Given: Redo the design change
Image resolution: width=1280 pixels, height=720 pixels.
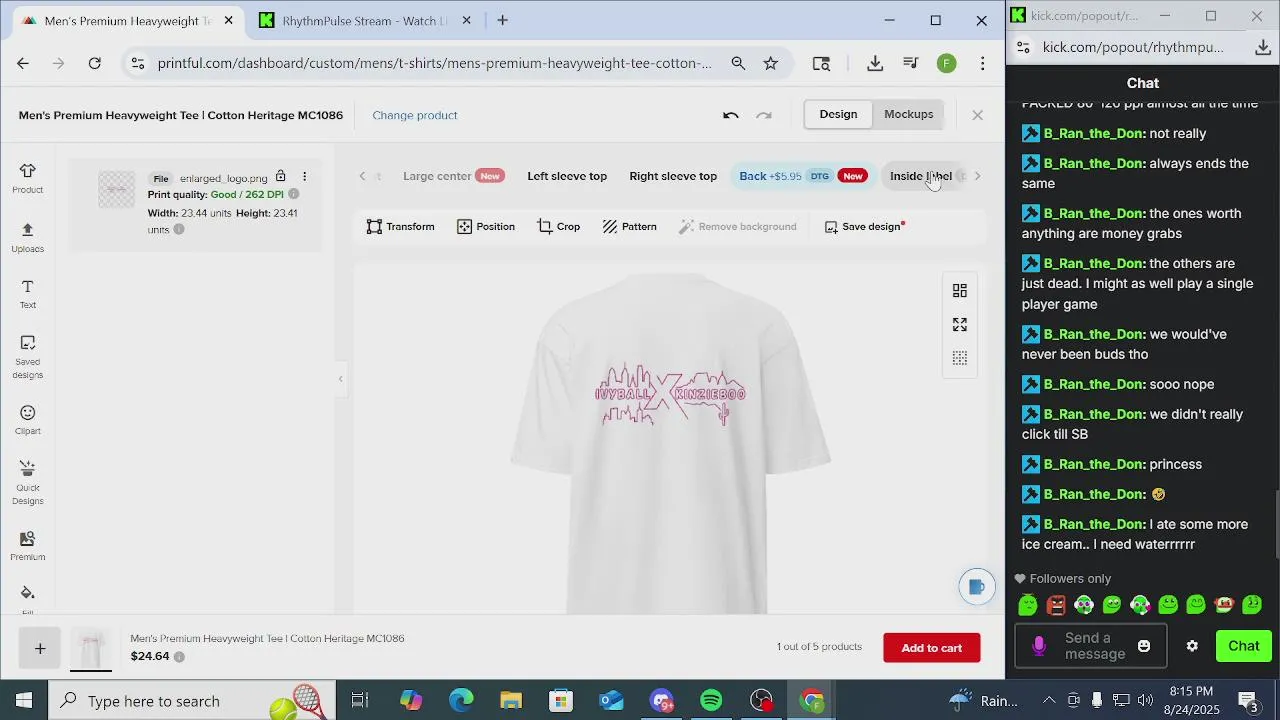Looking at the screenshot, I should [764, 115].
